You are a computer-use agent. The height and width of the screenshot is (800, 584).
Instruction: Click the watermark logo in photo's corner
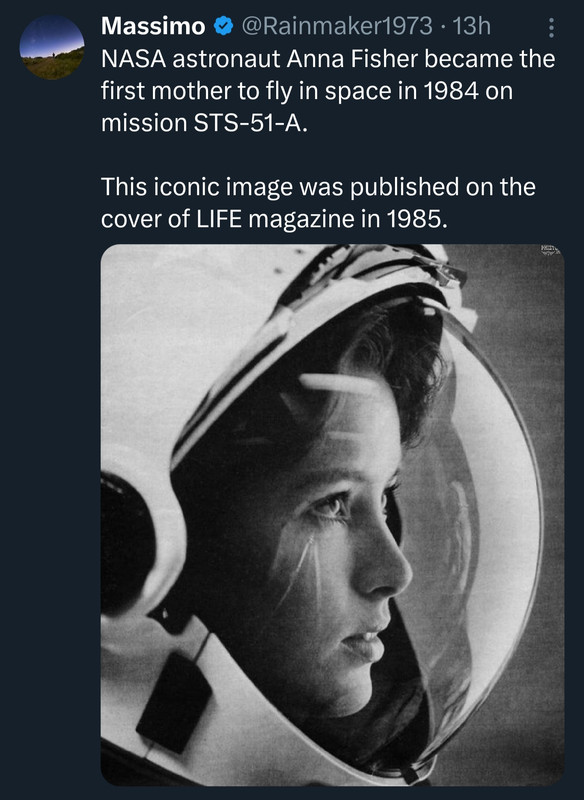pyautogui.click(x=550, y=250)
